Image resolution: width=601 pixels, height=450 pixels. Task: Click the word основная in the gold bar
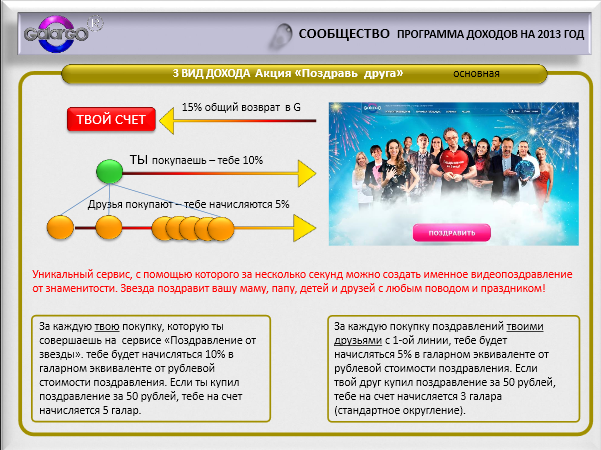pos(476,74)
